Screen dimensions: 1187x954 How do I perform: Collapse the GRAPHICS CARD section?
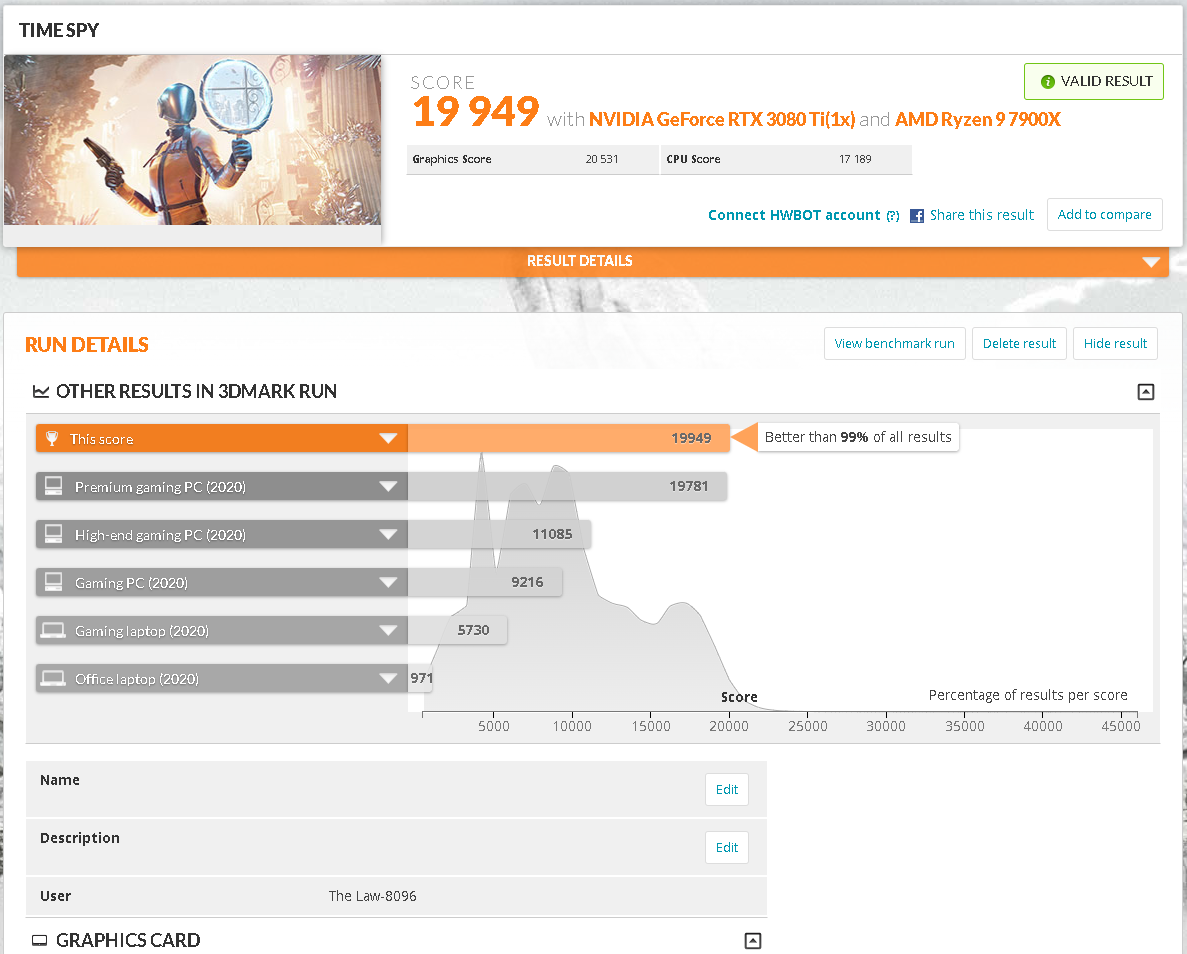(x=753, y=940)
